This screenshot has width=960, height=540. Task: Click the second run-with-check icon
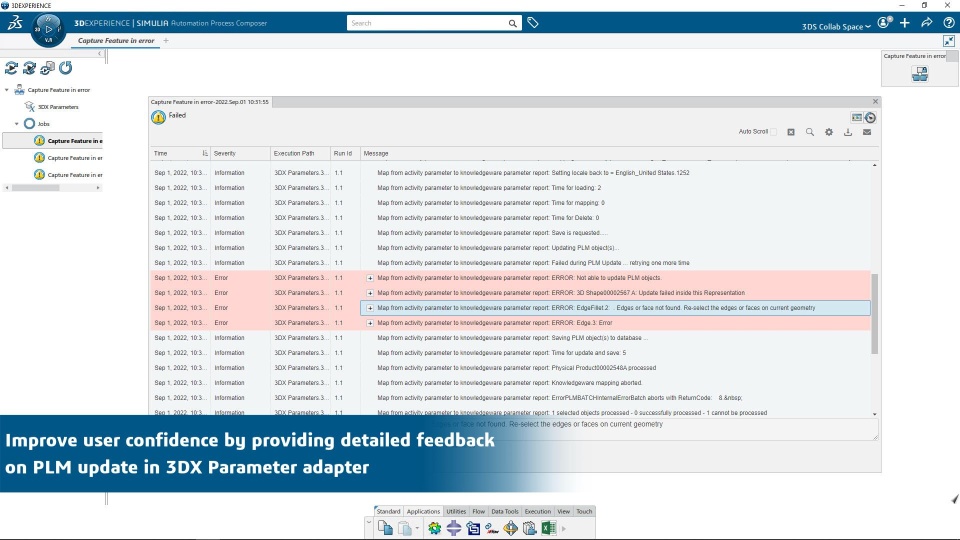point(29,68)
